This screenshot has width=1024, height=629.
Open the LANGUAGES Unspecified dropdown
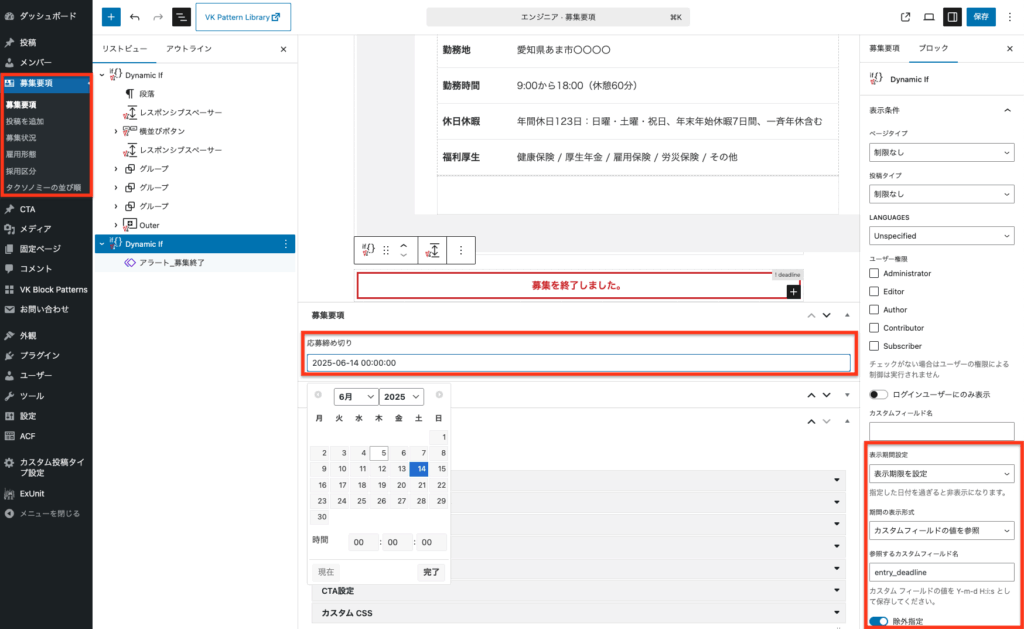[x=942, y=236]
